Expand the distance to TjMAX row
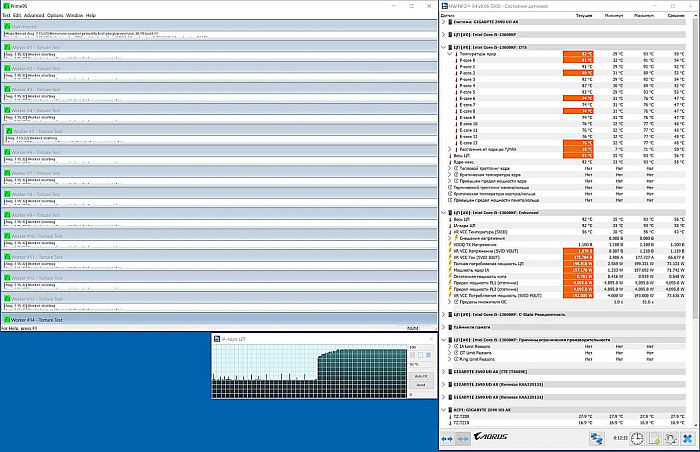 click(x=450, y=149)
